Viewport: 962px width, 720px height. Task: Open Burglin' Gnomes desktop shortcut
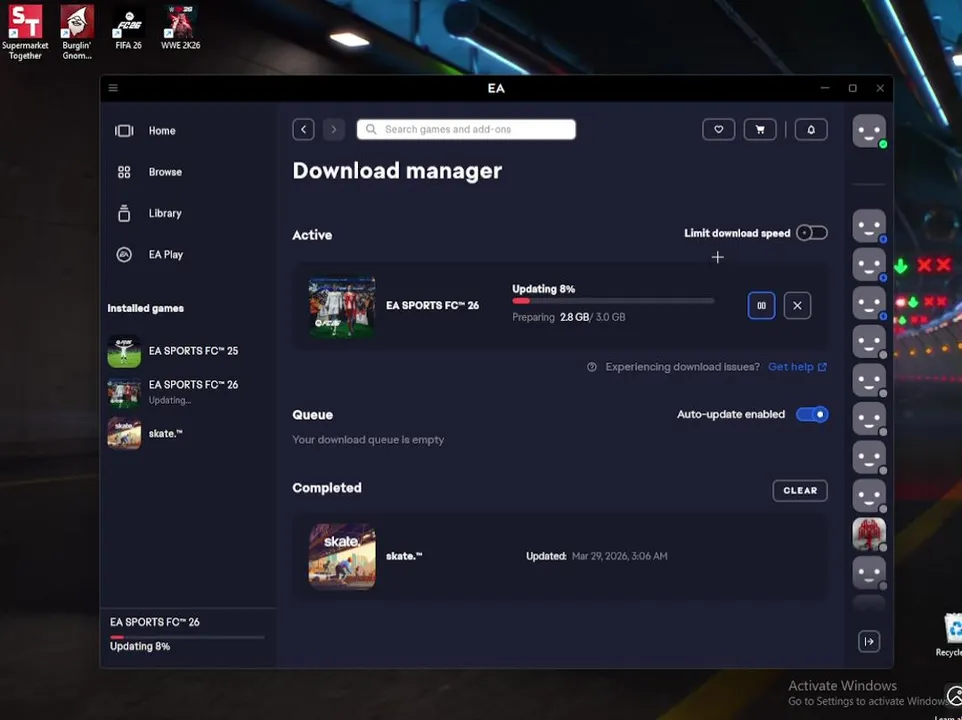(x=77, y=32)
